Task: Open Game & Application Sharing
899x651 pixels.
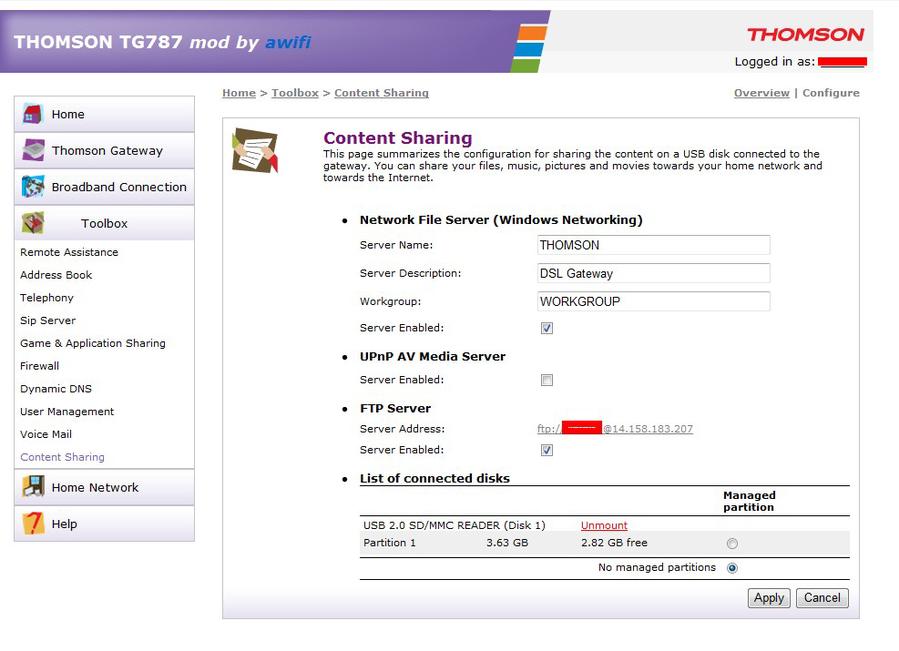Action: pos(93,343)
